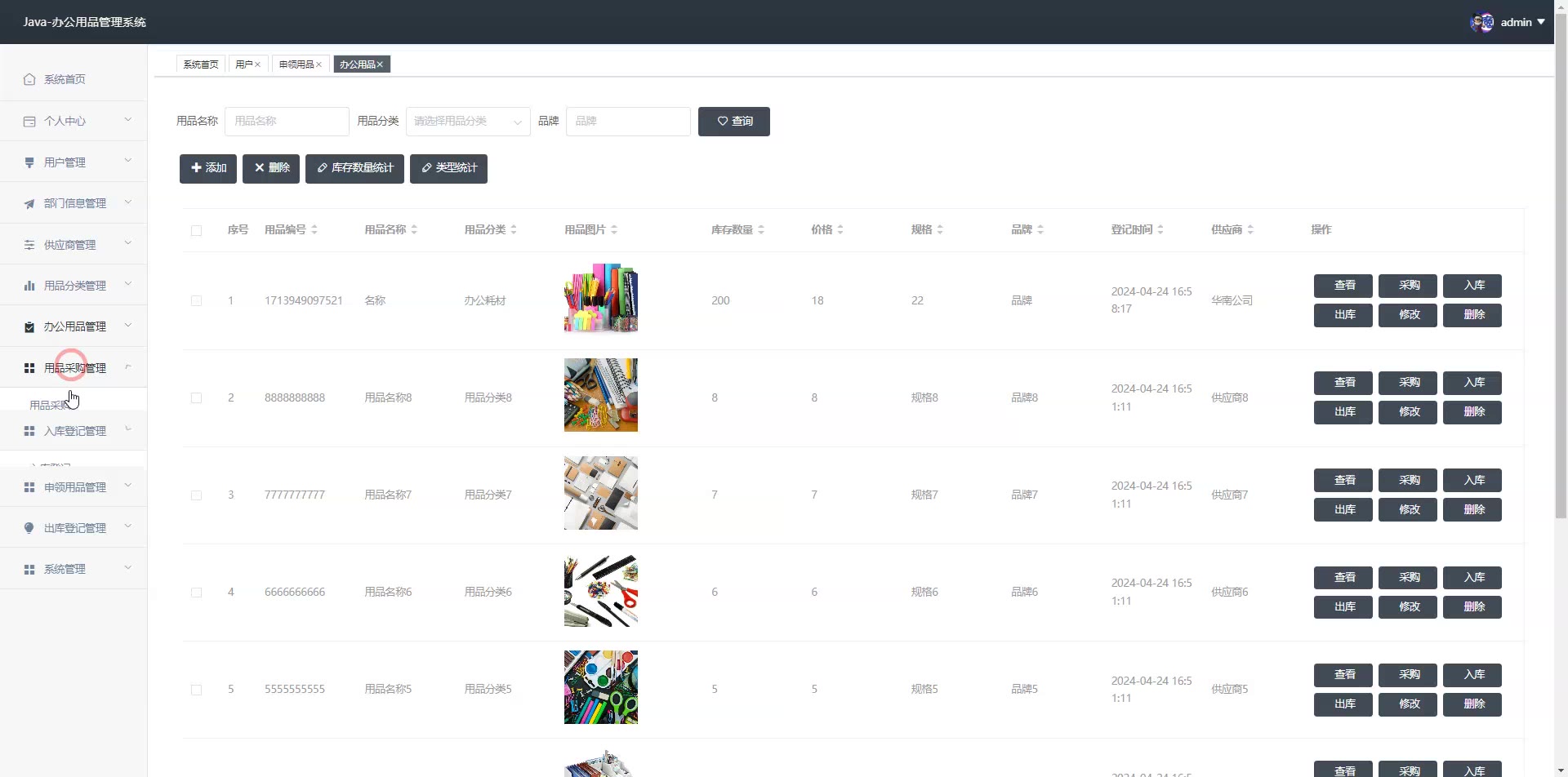Click the 查询 search button
The height and width of the screenshot is (777, 1568).
(734, 122)
